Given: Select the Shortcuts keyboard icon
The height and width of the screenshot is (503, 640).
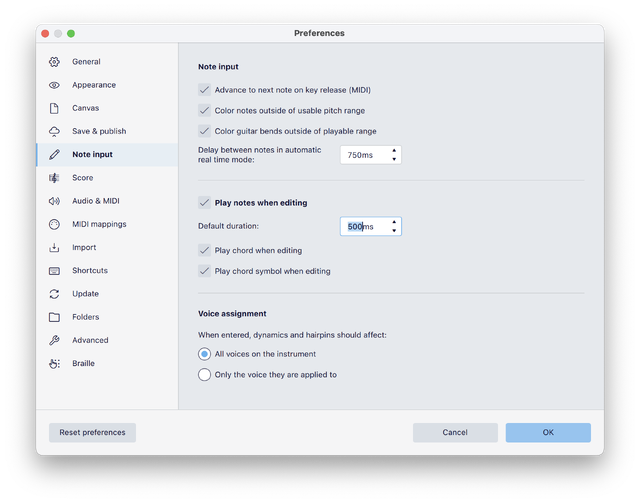Looking at the screenshot, I should (x=54, y=270).
